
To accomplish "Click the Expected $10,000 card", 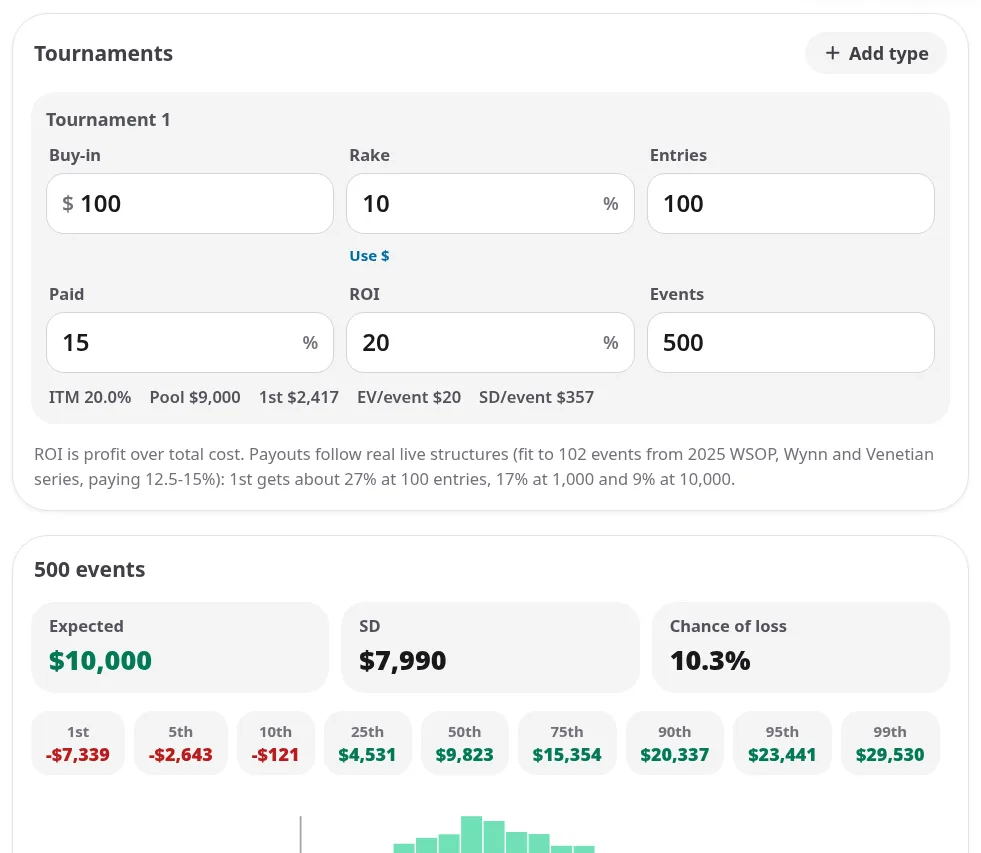I will click(x=180, y=647).
